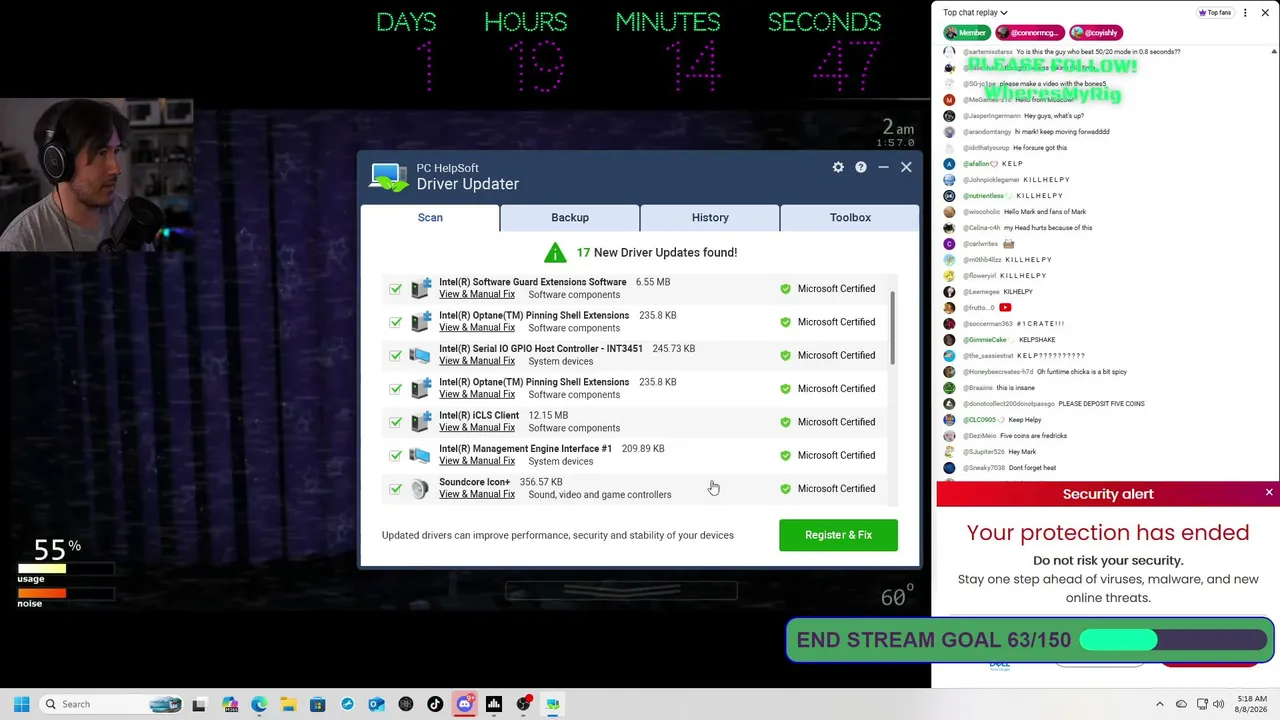Viewport: 1280px width, 720px height.
Task: Open Microsoft 365 Copilot from taskbar
Action: (x=230, y=704)
